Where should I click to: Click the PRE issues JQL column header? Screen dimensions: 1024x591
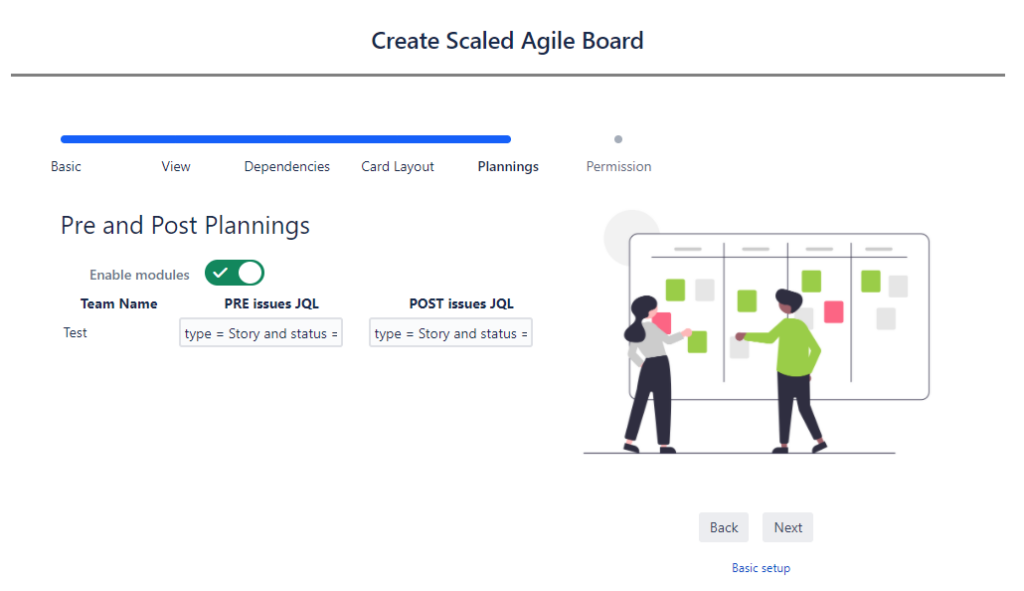[271, 304]
